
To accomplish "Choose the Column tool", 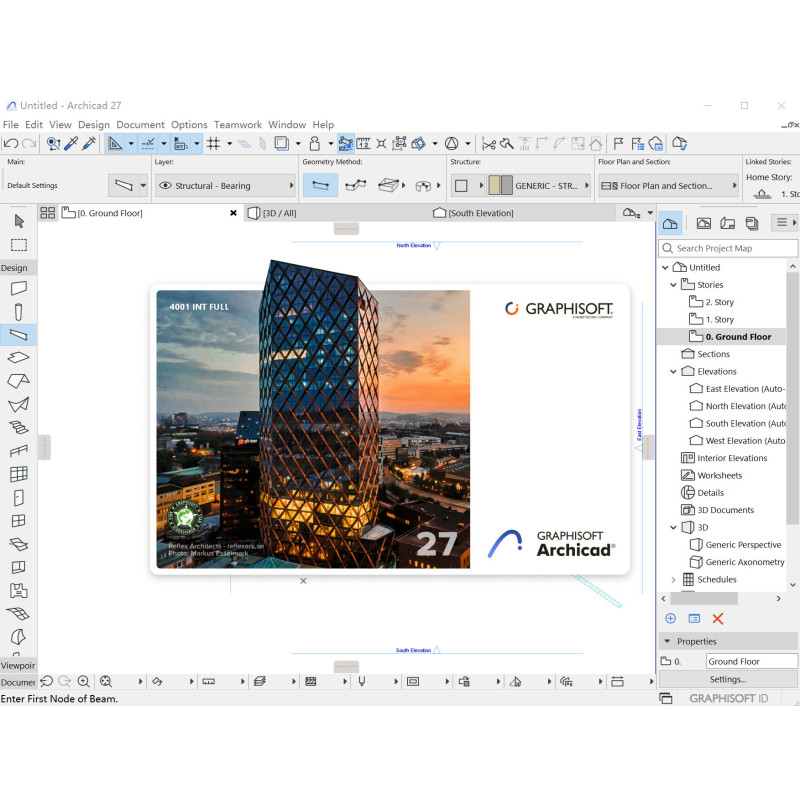I will (18, 311).
